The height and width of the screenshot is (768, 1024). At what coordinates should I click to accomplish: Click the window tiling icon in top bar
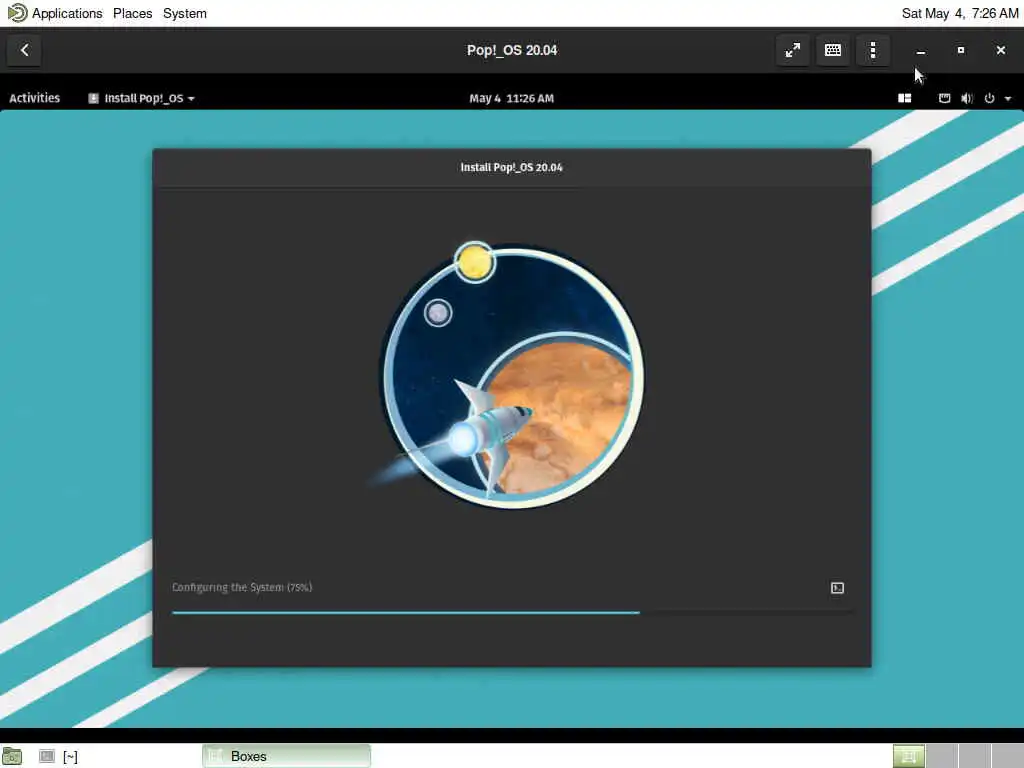(904, 98)
